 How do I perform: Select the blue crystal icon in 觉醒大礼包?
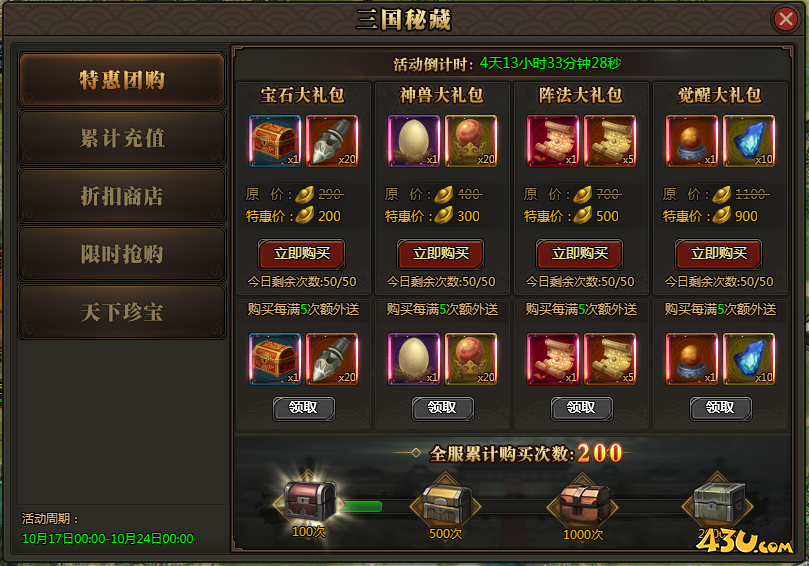749,141
